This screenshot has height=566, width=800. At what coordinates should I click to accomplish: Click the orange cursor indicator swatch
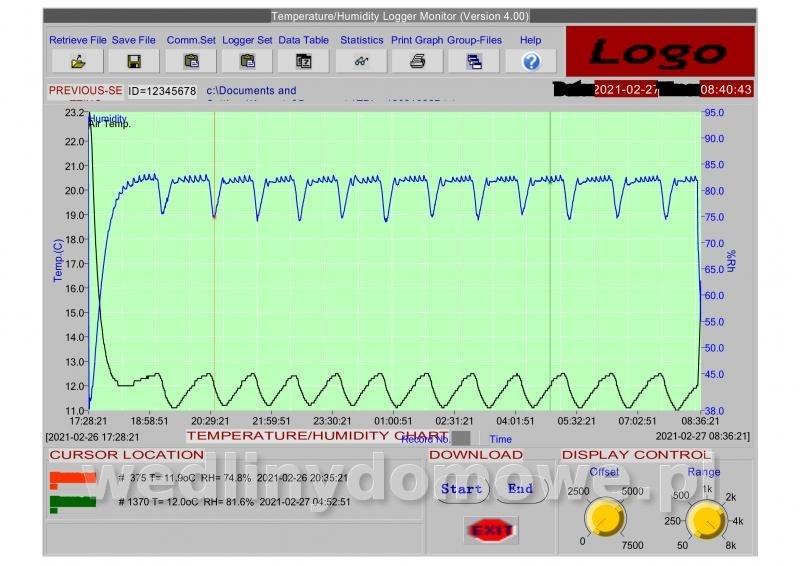[x=72, y=479]
